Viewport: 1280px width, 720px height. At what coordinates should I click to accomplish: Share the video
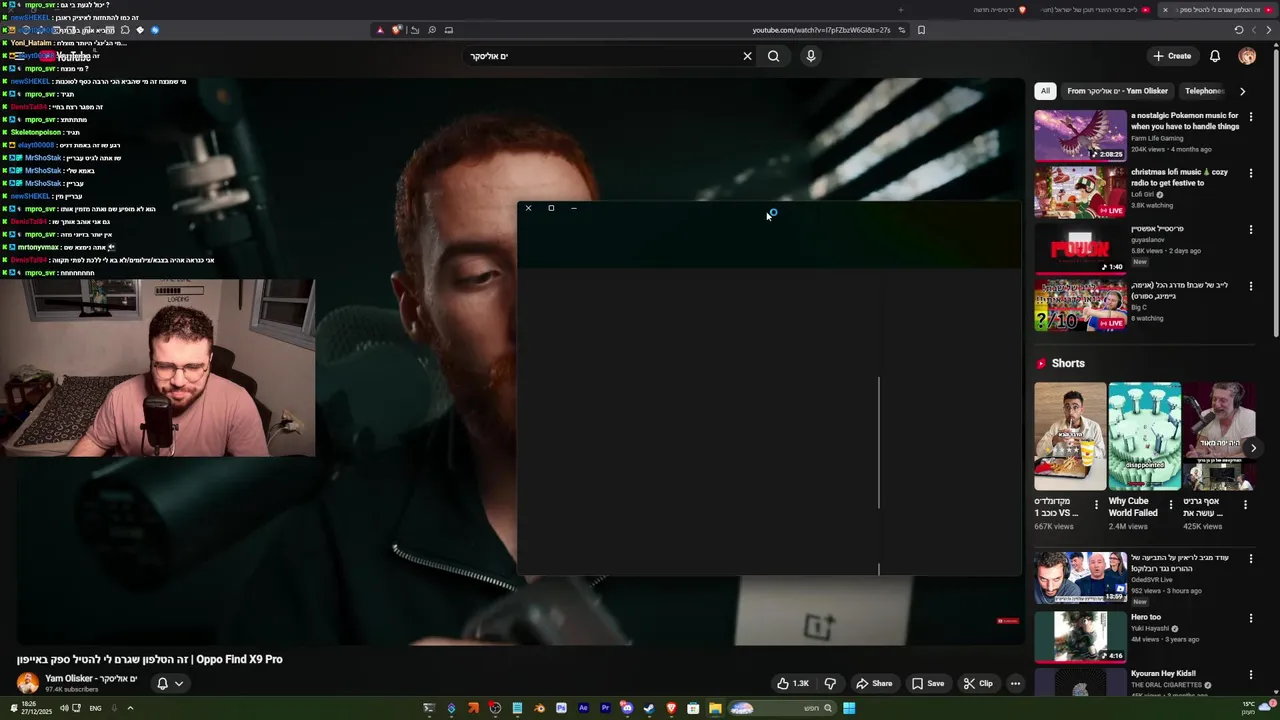(x=873, y=683)
